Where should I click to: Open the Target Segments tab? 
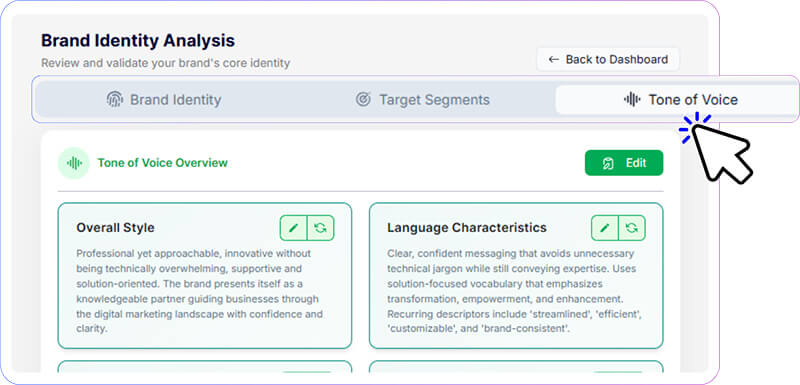click(x=422, y=99)
